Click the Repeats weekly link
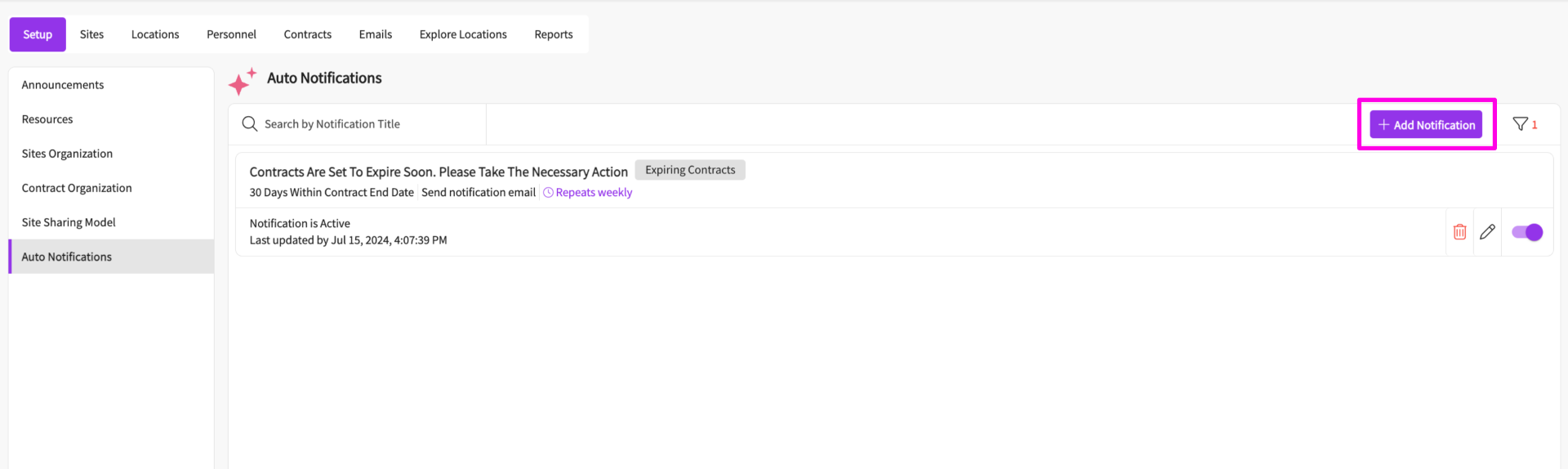1568x469 pixels. (594, 193)
